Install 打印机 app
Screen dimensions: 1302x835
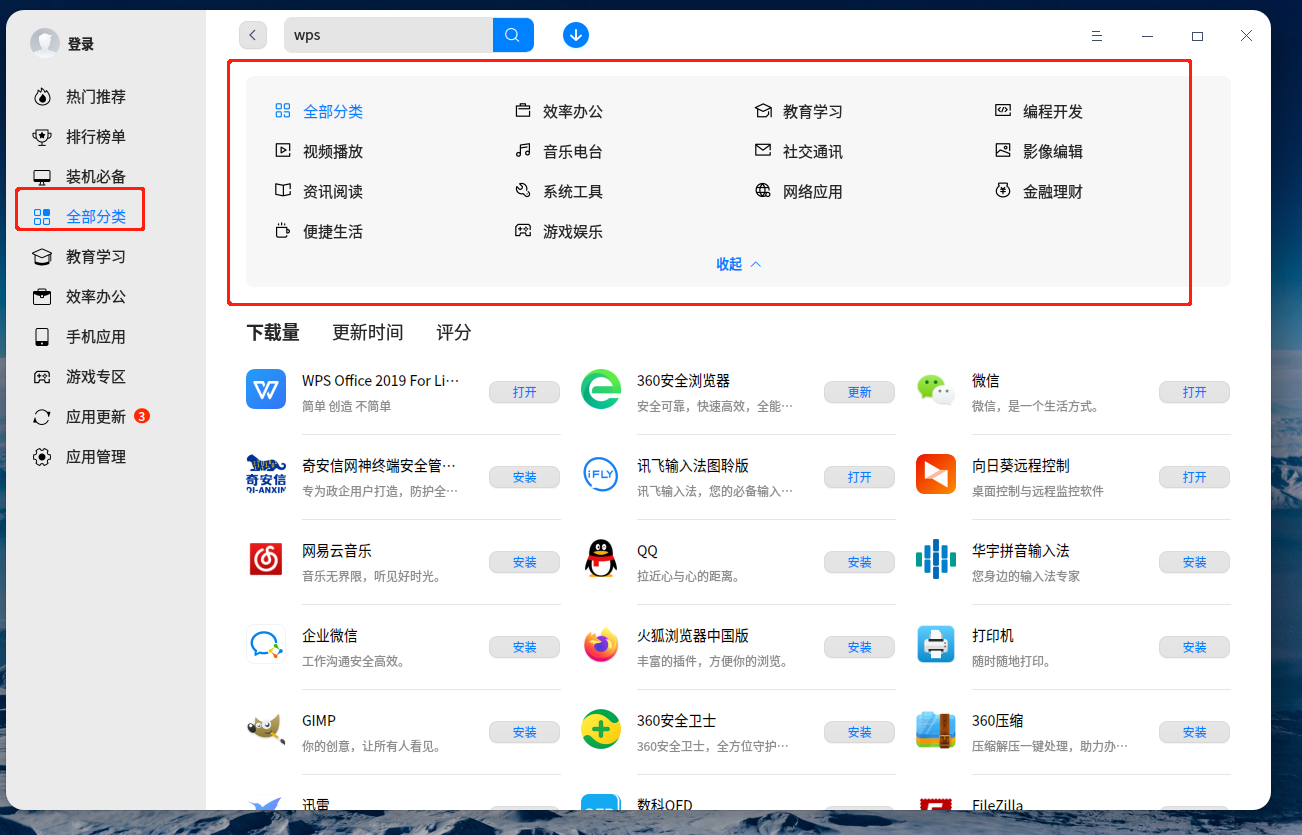1195,647
